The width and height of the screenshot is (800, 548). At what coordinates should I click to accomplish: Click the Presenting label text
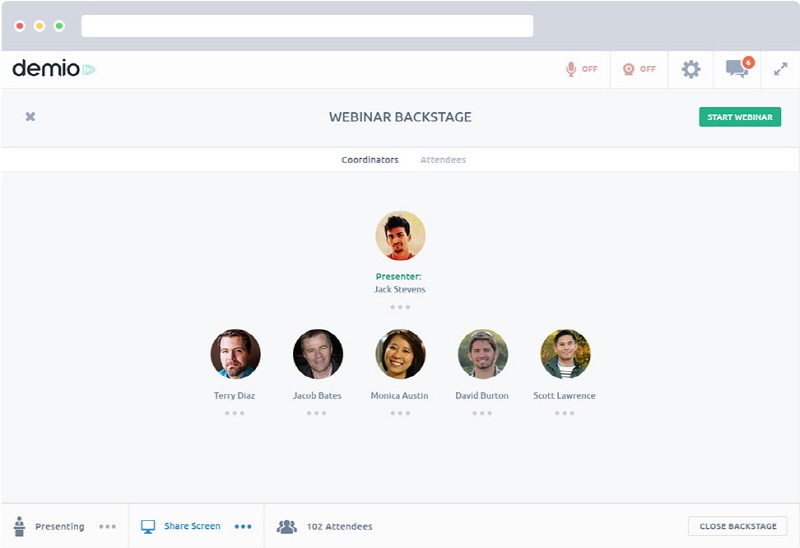click(60, 526)
